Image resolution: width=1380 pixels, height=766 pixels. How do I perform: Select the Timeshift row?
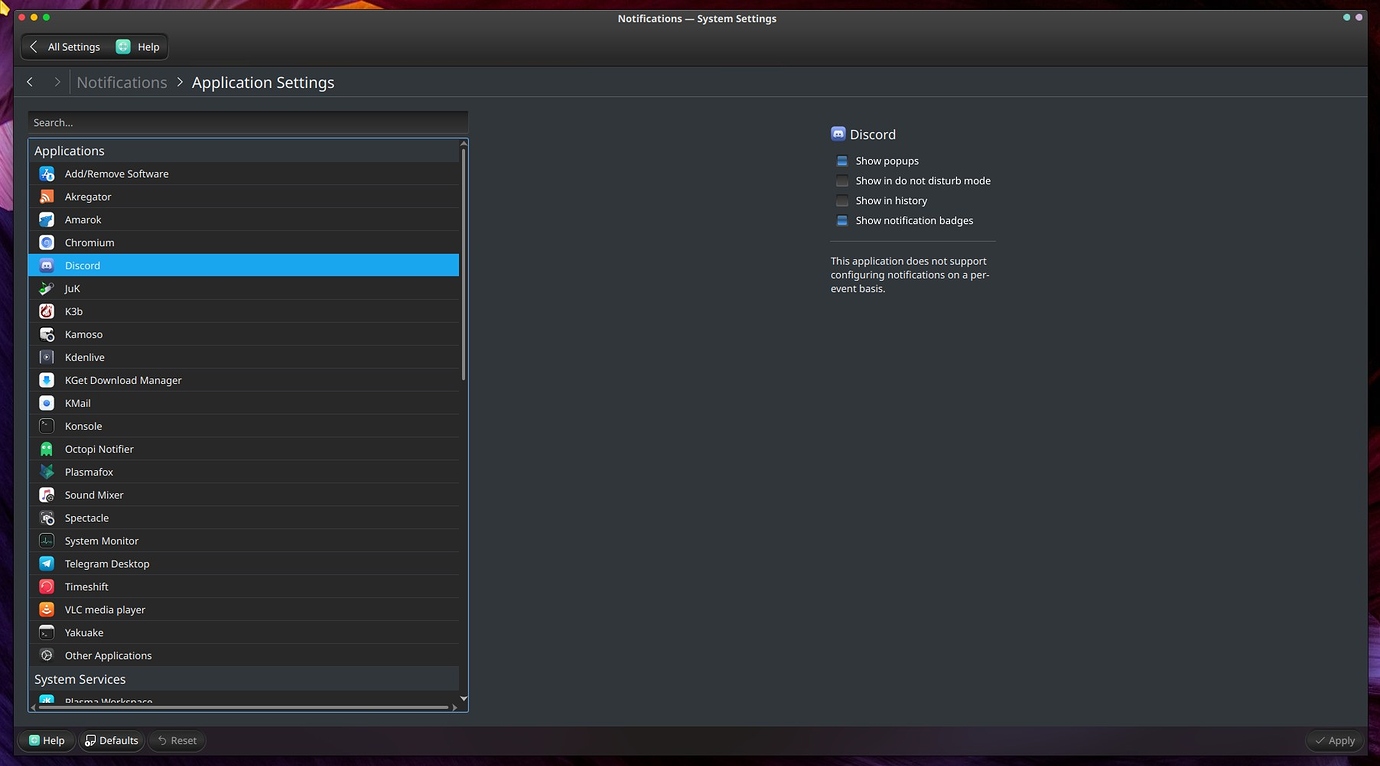point(244,588)
